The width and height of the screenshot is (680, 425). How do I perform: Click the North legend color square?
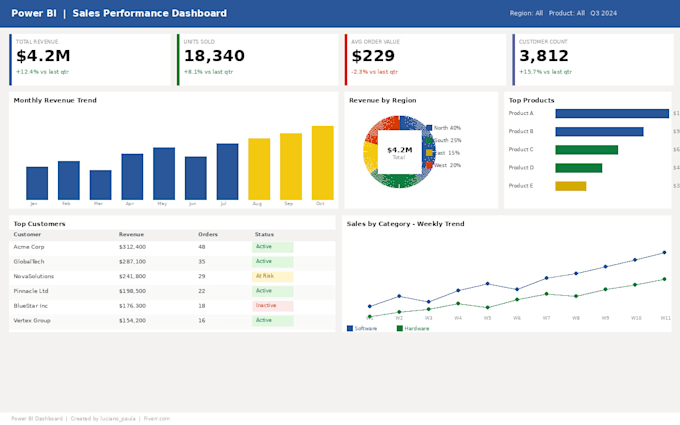tap(429, 128)
